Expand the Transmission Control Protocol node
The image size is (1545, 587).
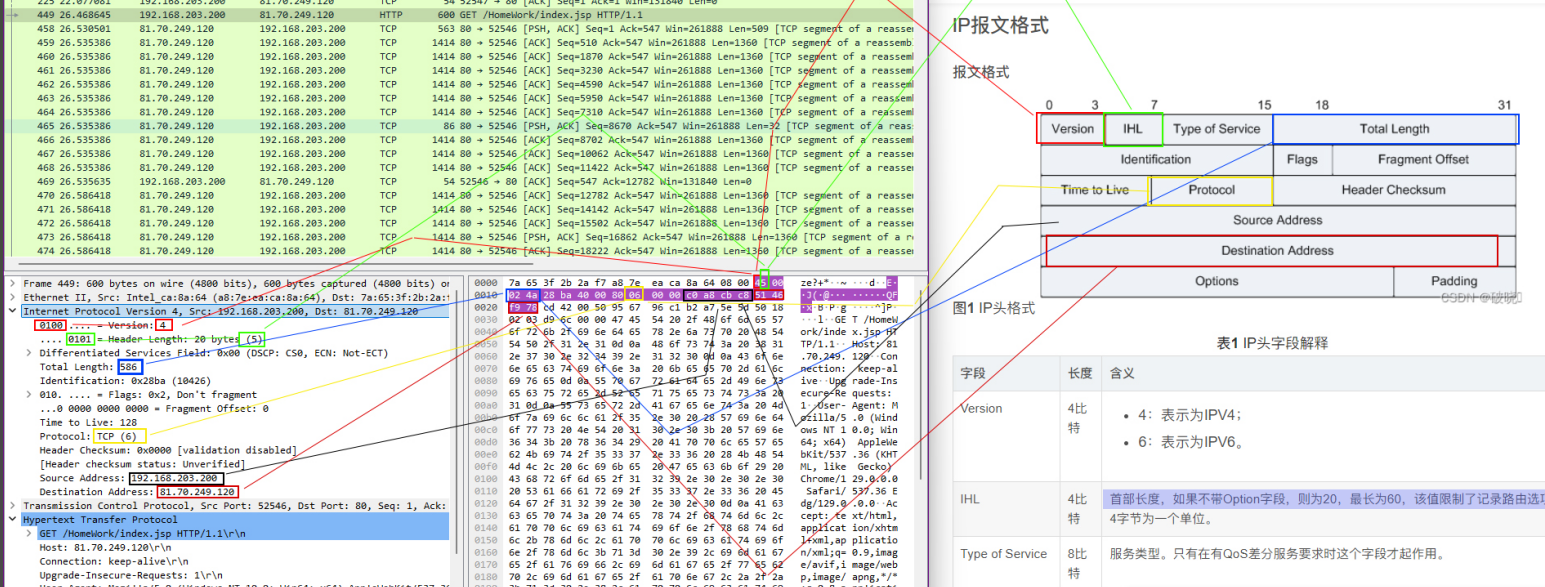[x=12, y=506]
